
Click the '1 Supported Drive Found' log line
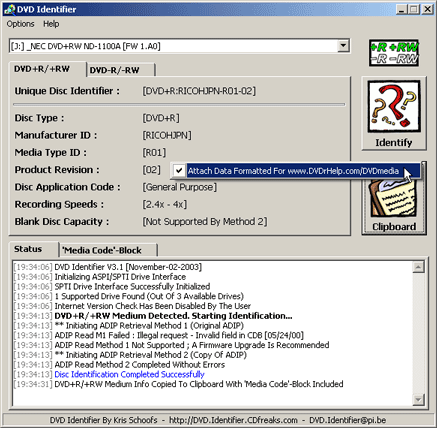tap(149, 296)
